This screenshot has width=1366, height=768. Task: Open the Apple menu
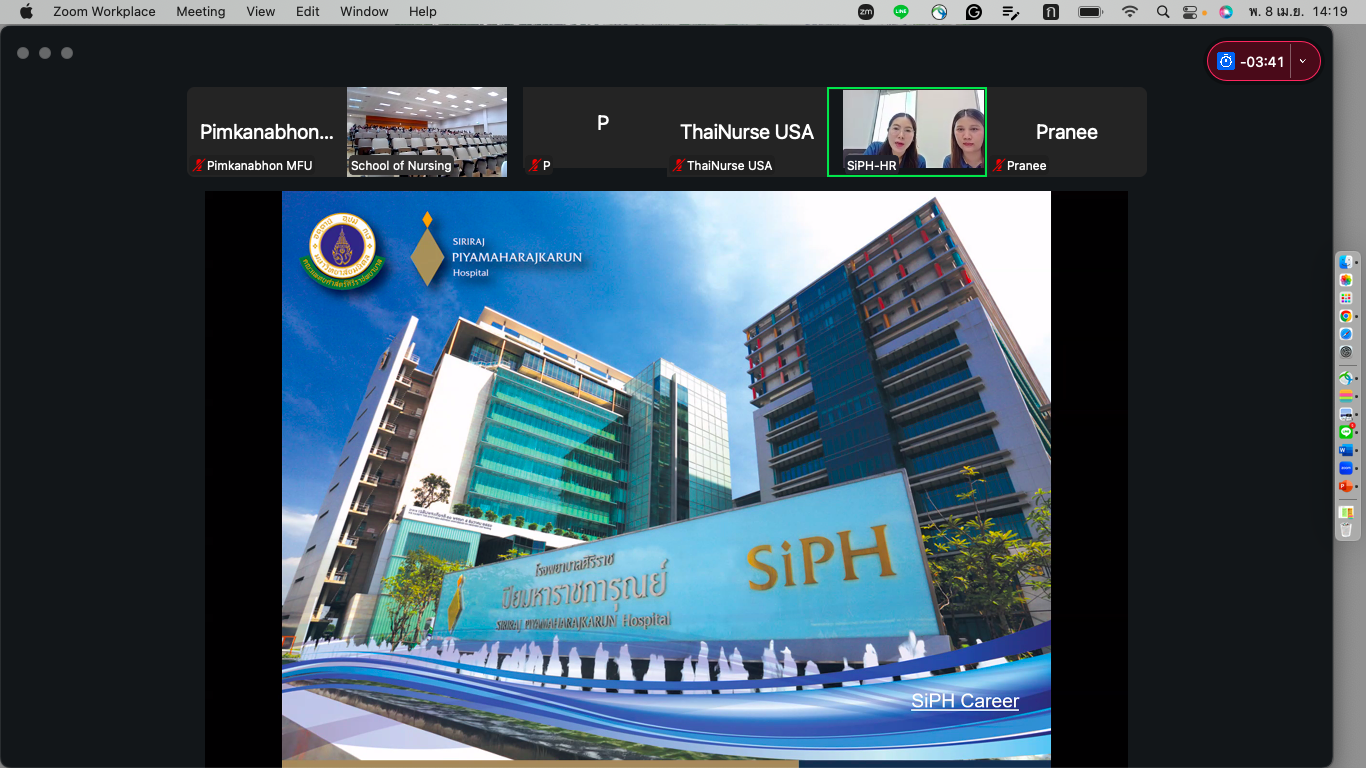(26, 12)
